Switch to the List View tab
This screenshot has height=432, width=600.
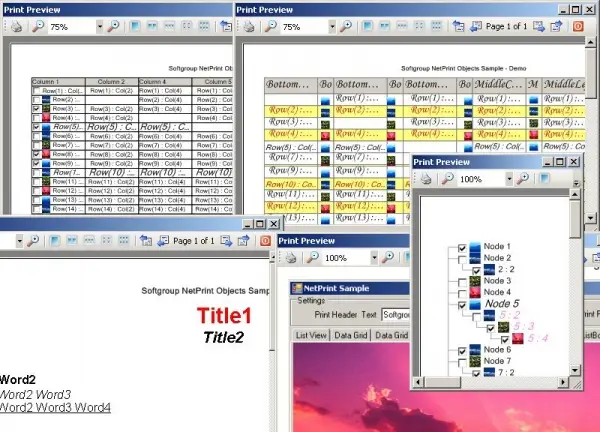(x=311, y=335)
